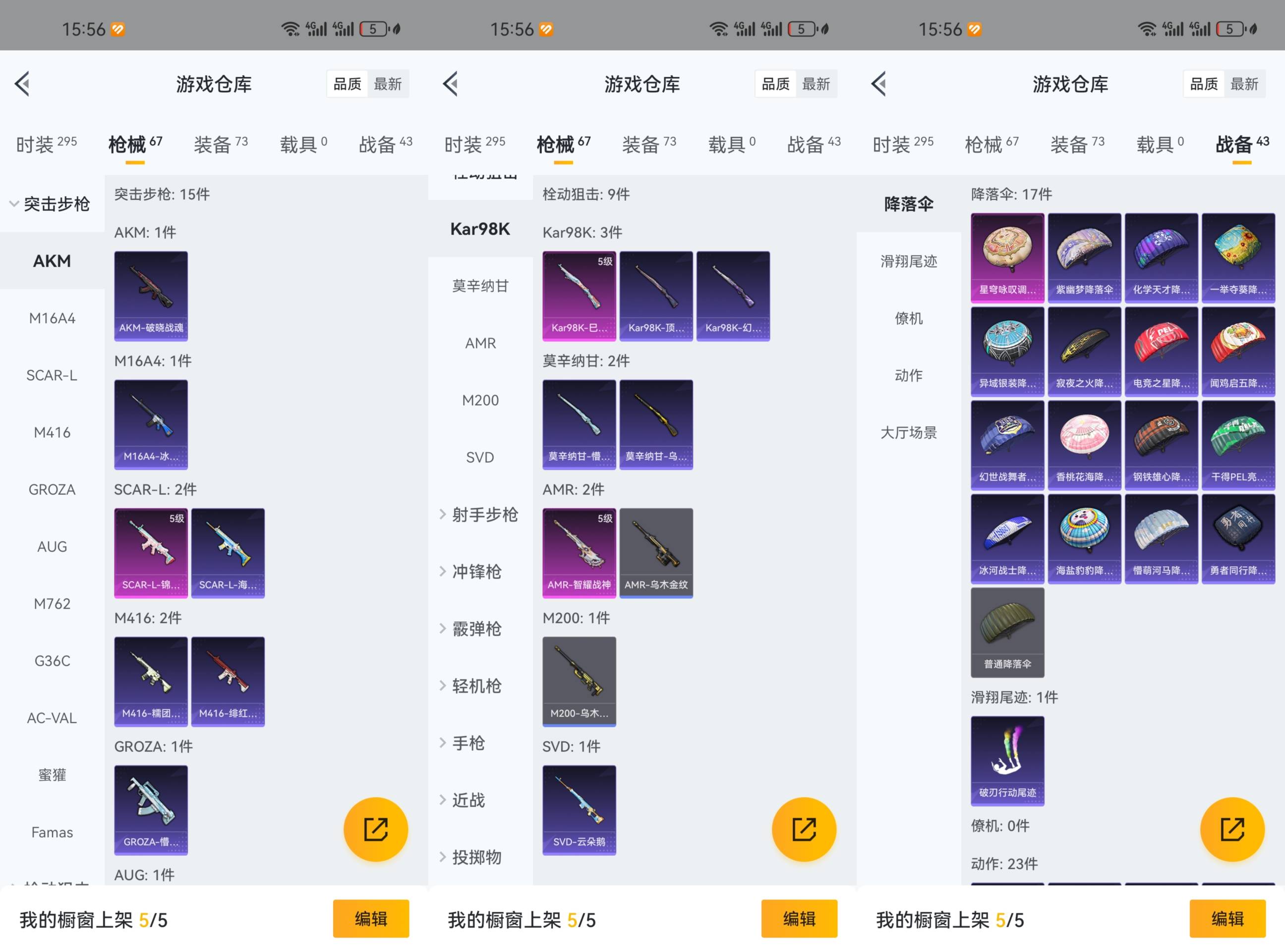Jump to AC-VAL in the weapon list
Screen dimensions: 1285x952
point(52,717)
